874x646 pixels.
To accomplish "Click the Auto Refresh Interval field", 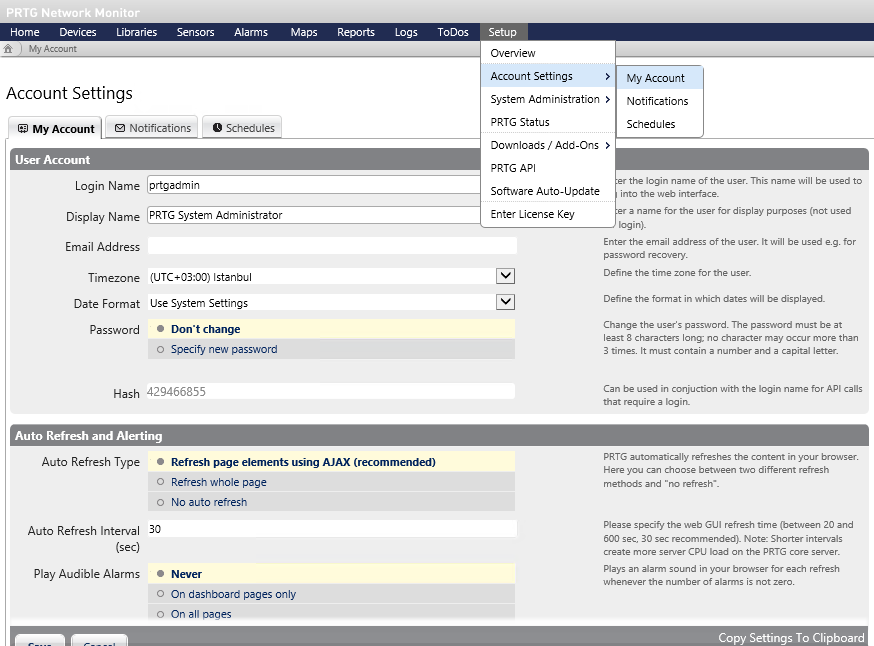I will coord(332,529).
